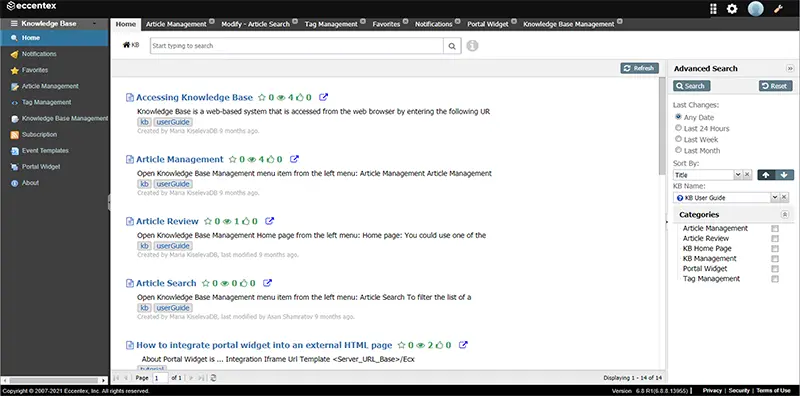
Task: Click the info icon beside search
Action: [472, 46]
